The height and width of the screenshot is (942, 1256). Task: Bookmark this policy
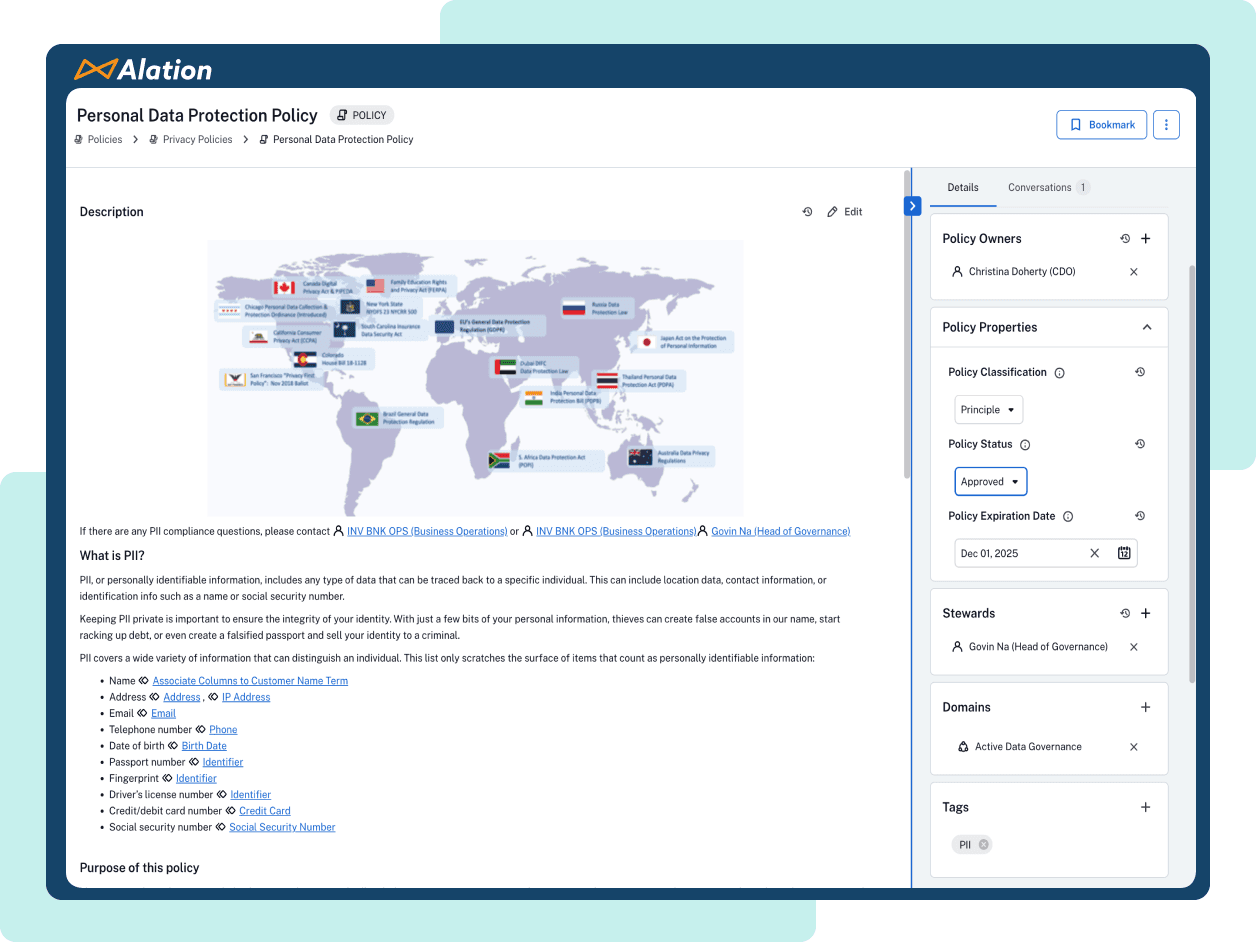coord(1101,124)
